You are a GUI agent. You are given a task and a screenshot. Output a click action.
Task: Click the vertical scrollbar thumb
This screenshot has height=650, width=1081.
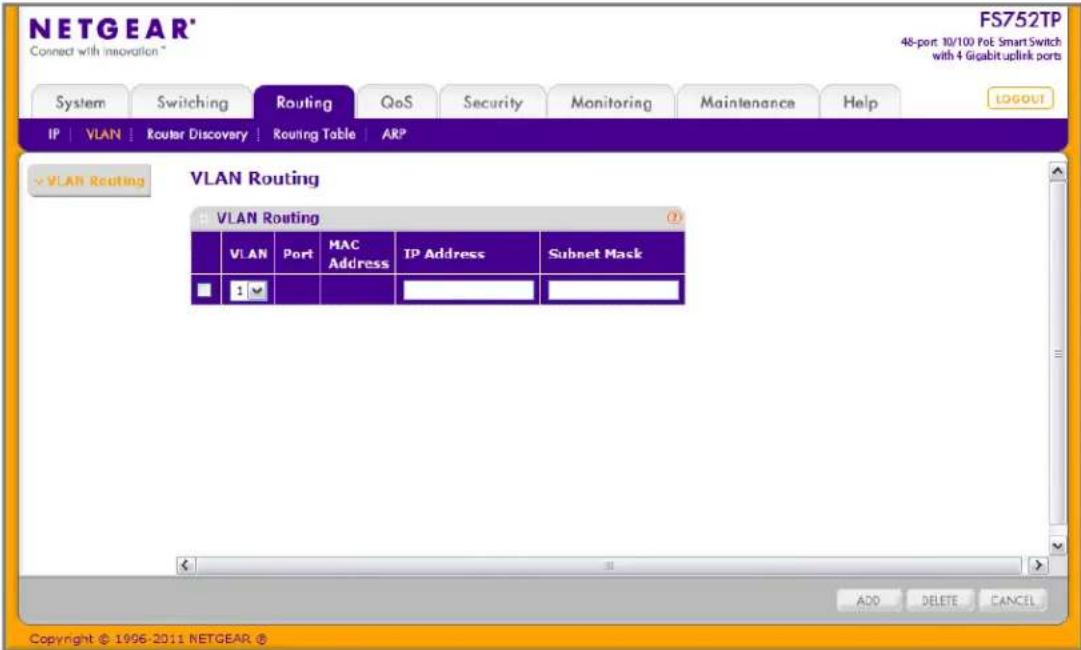(1057, 354)
